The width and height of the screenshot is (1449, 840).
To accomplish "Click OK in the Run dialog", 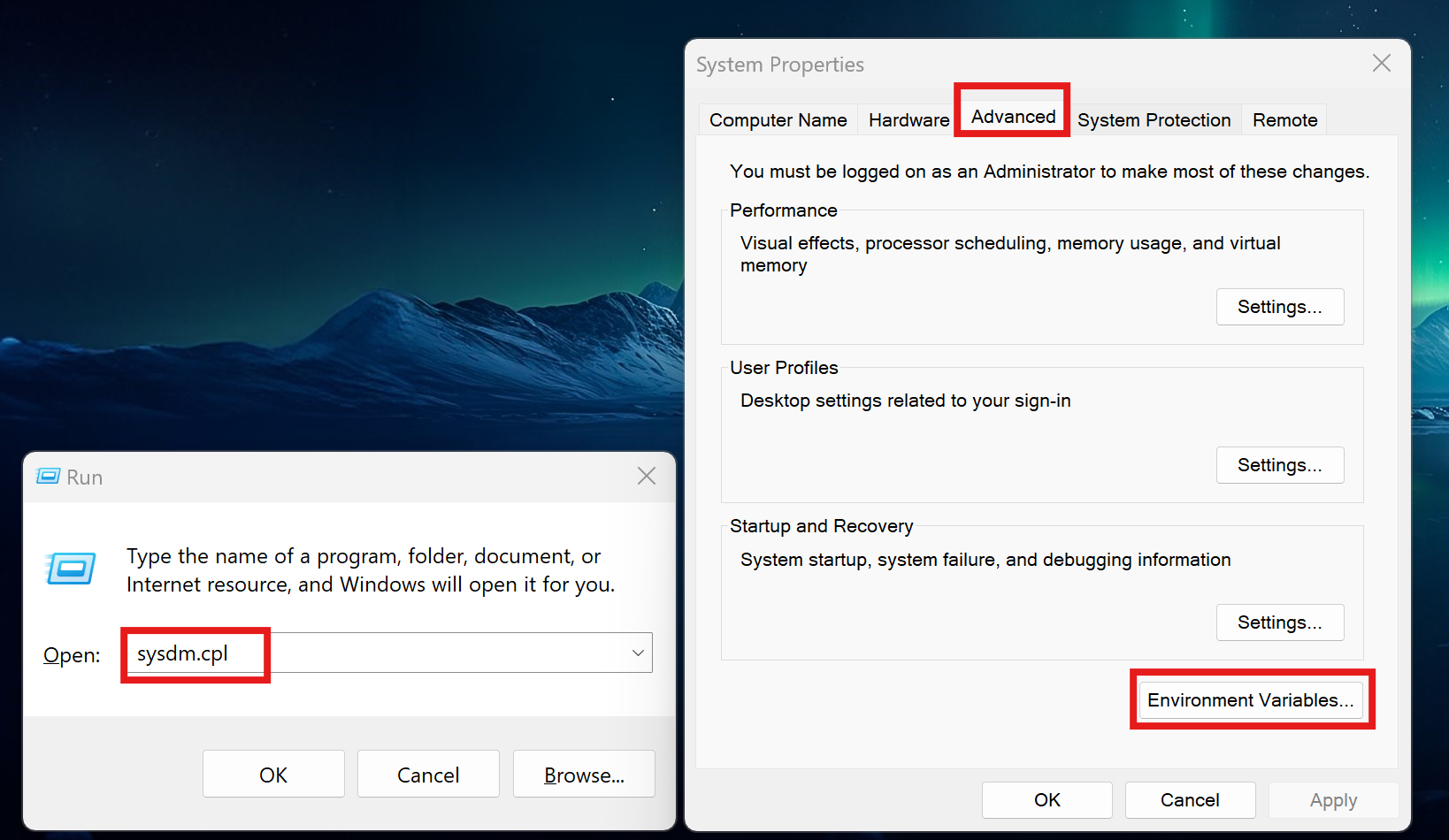I will coord(273,774).
